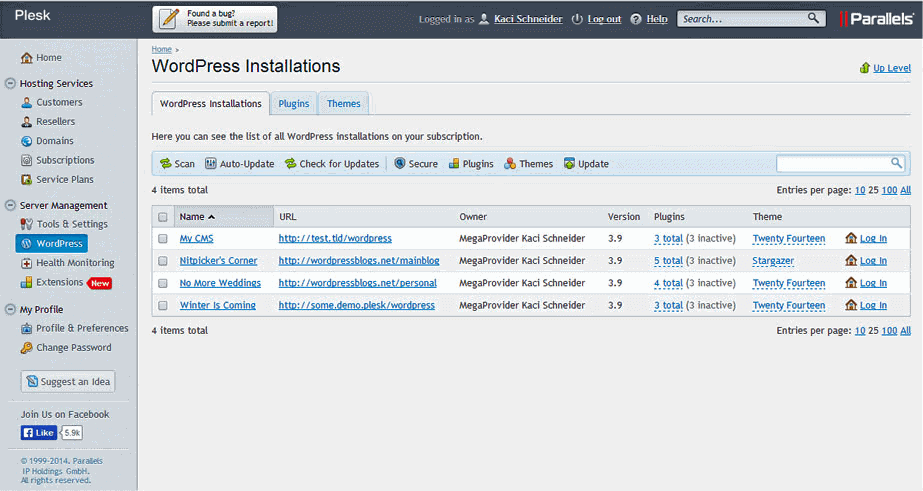The image size is (923, 491).
Task: Click Check for Updates
Action: 332,164
